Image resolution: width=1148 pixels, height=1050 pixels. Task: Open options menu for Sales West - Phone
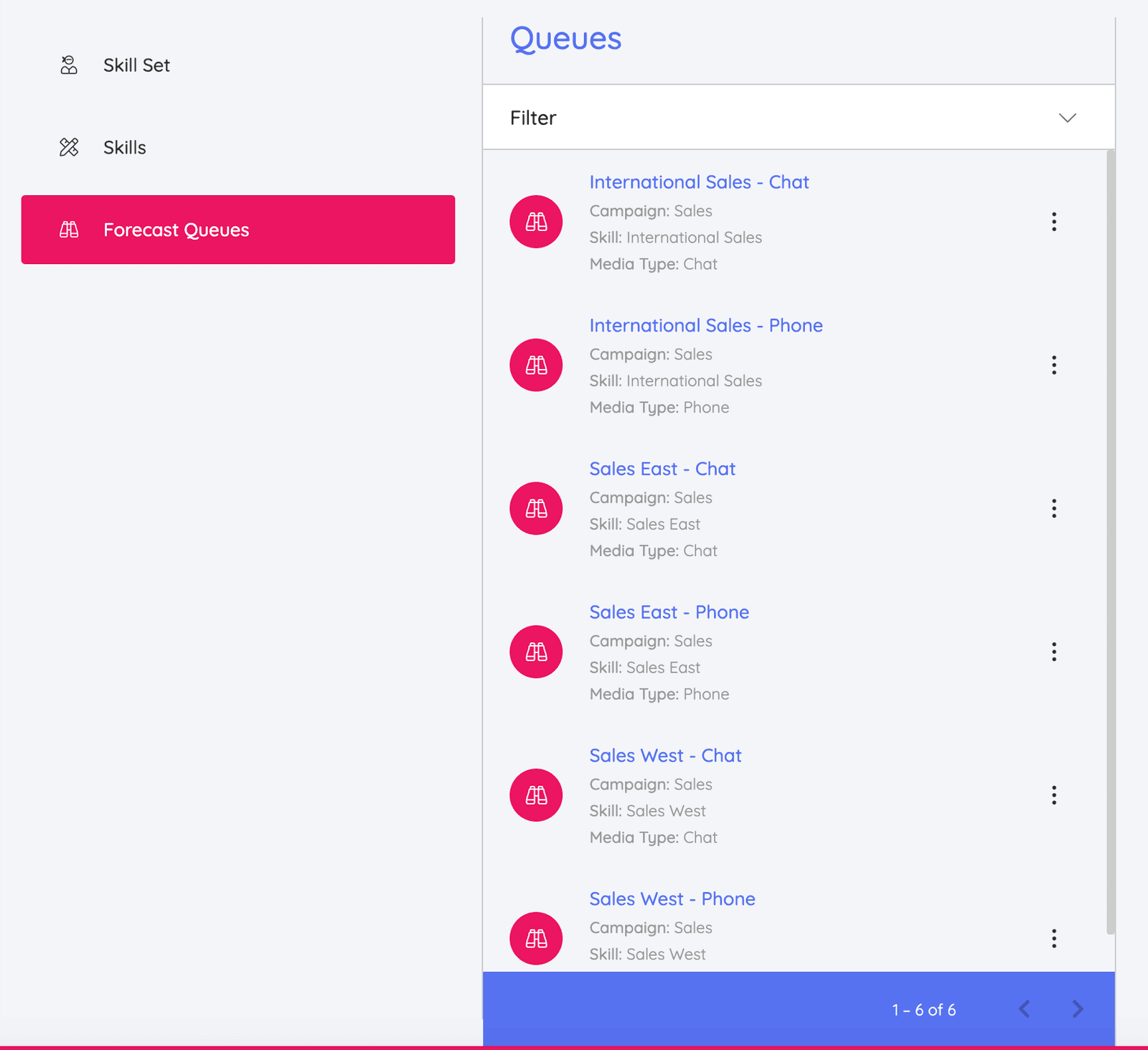(1054, 938)
